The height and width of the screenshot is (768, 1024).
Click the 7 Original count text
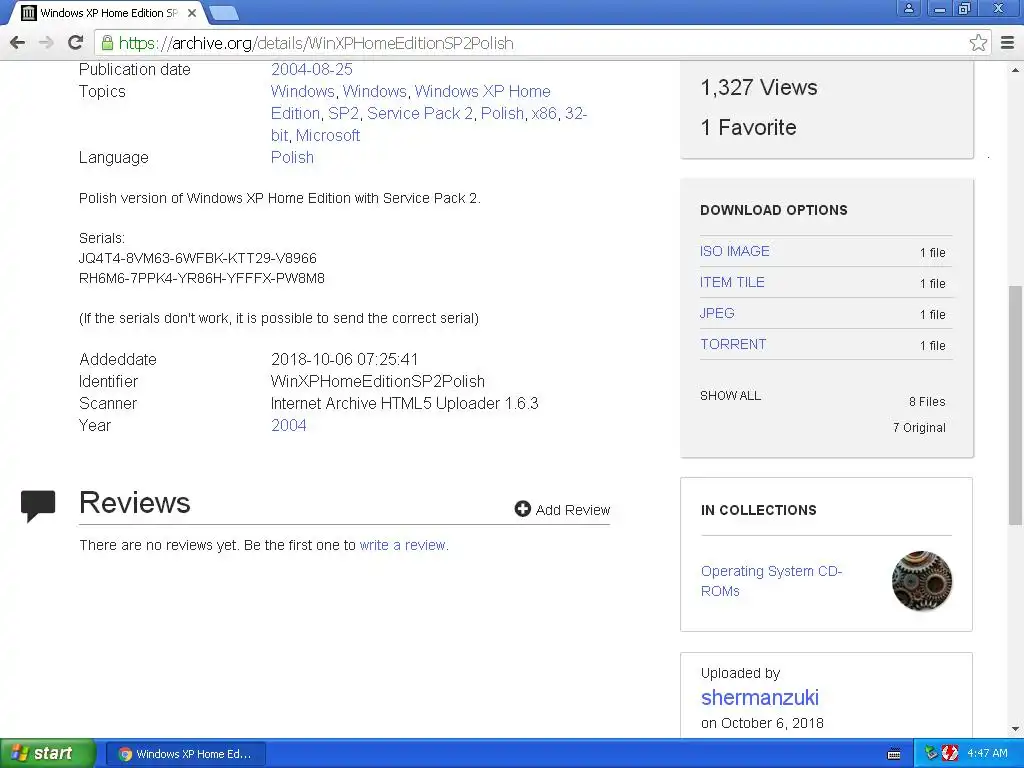919,428
